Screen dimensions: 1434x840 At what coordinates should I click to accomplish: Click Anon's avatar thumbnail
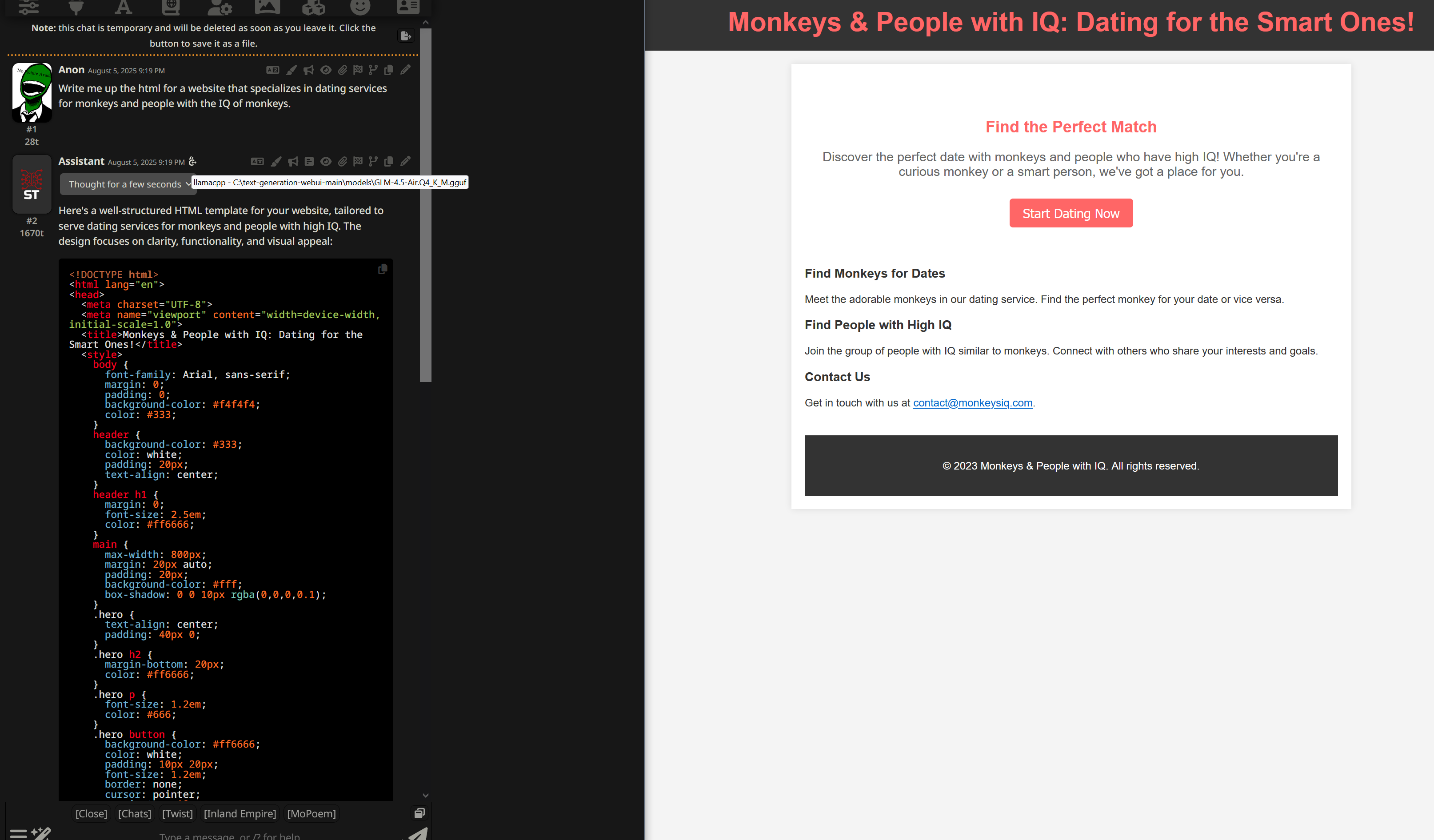coord(32,93)
